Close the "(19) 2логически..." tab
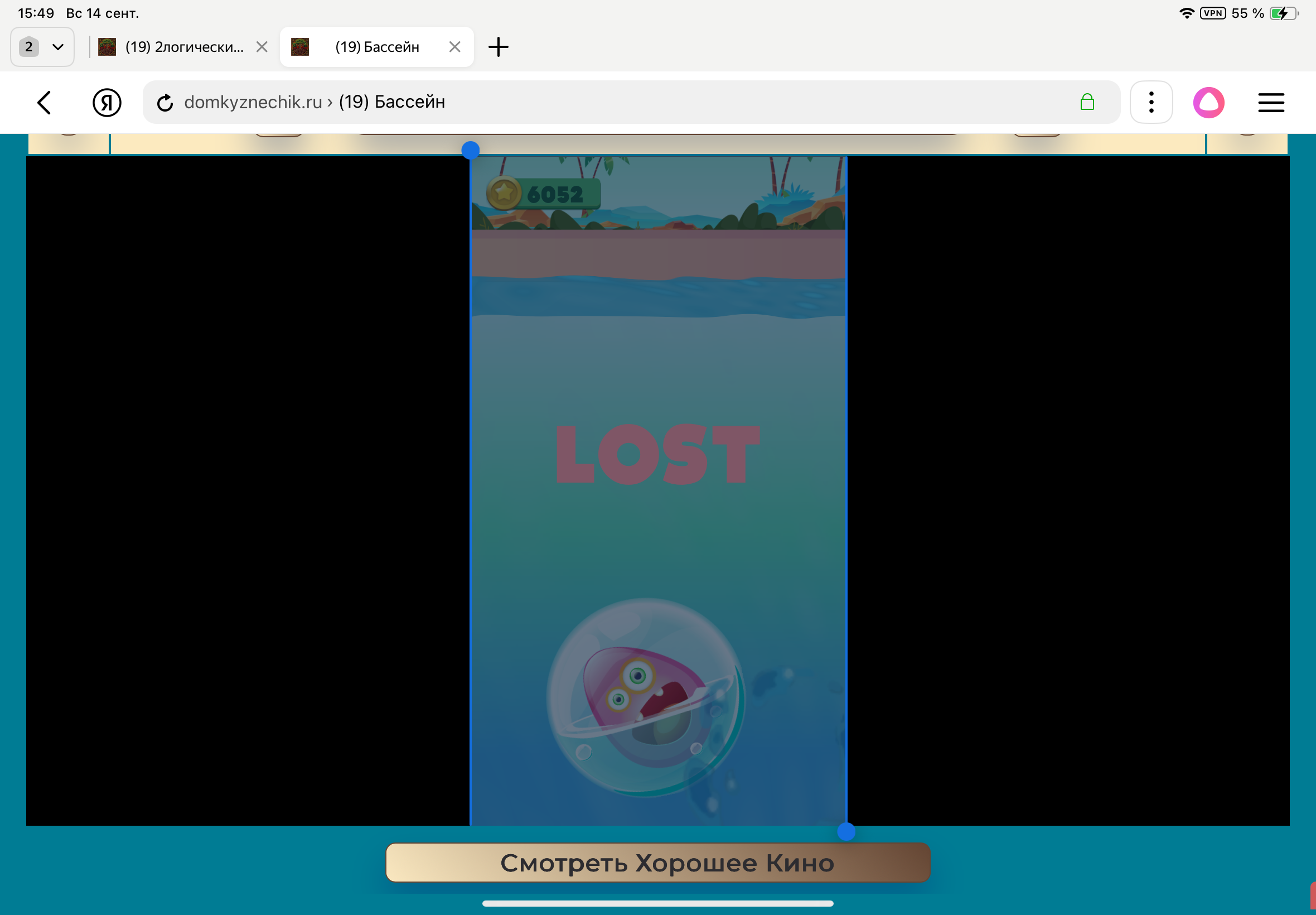 coord(262,47)
